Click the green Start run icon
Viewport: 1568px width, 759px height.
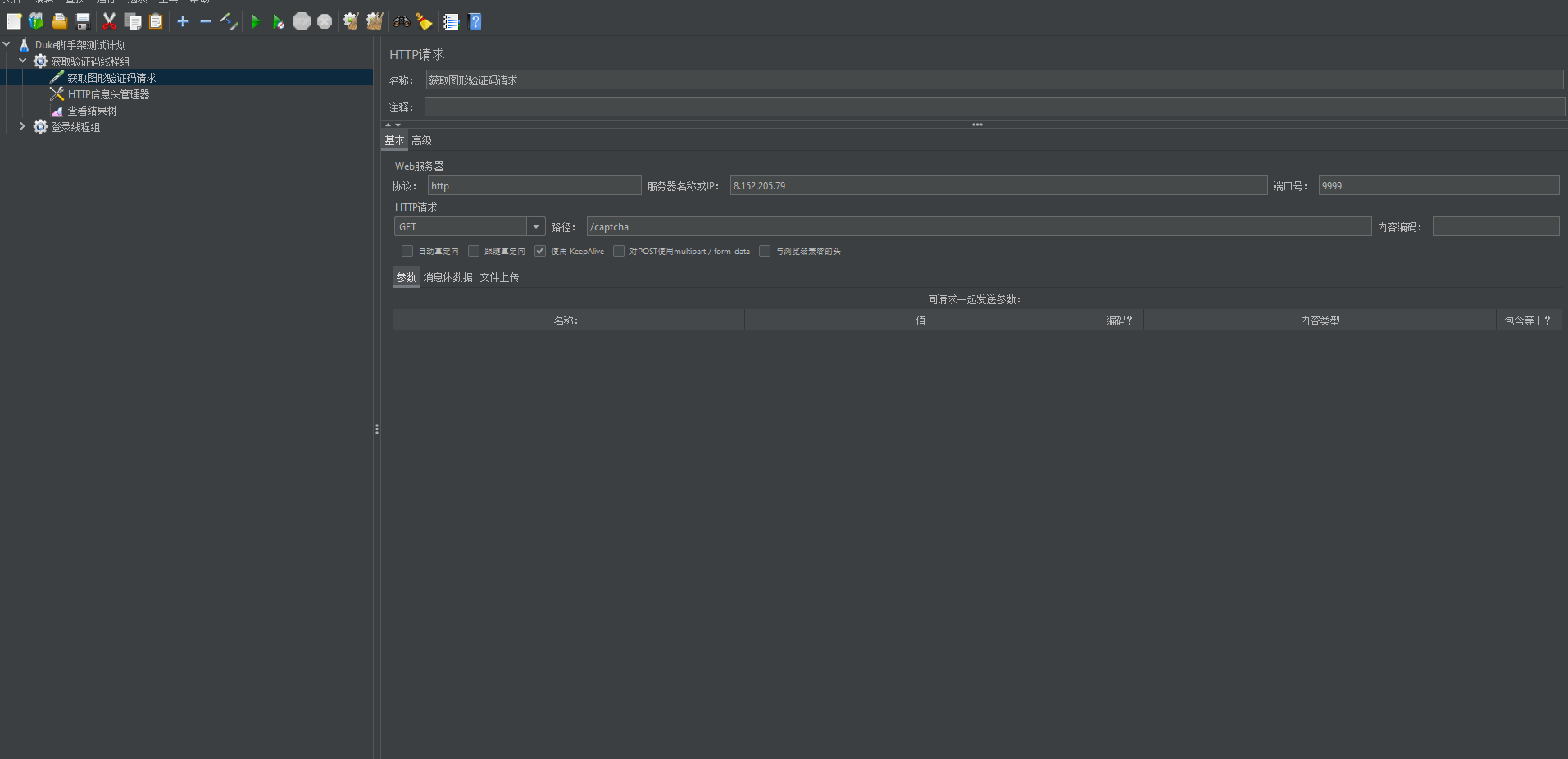point(255,22)
